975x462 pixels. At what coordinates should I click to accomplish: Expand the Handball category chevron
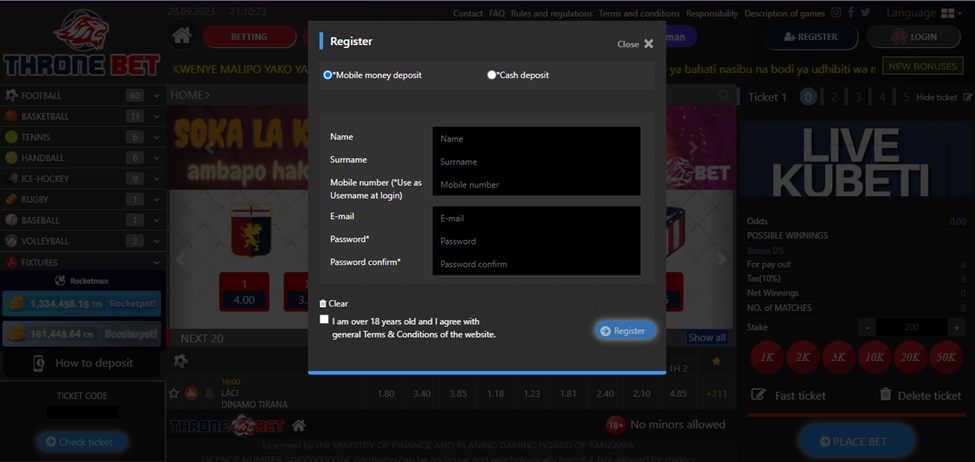tap(157, 158)
